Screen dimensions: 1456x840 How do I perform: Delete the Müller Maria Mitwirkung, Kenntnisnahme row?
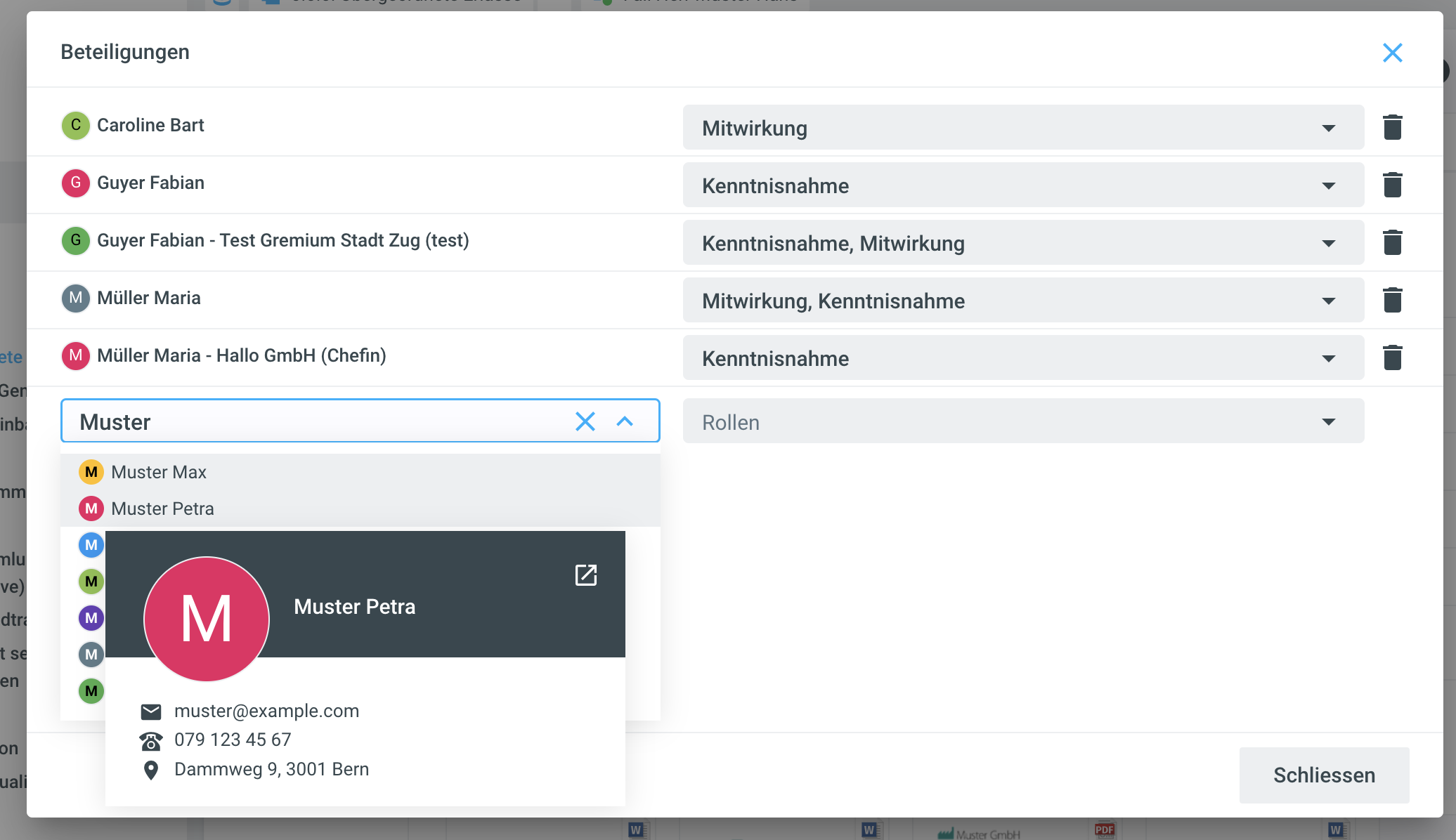[x=1392, y=300]
